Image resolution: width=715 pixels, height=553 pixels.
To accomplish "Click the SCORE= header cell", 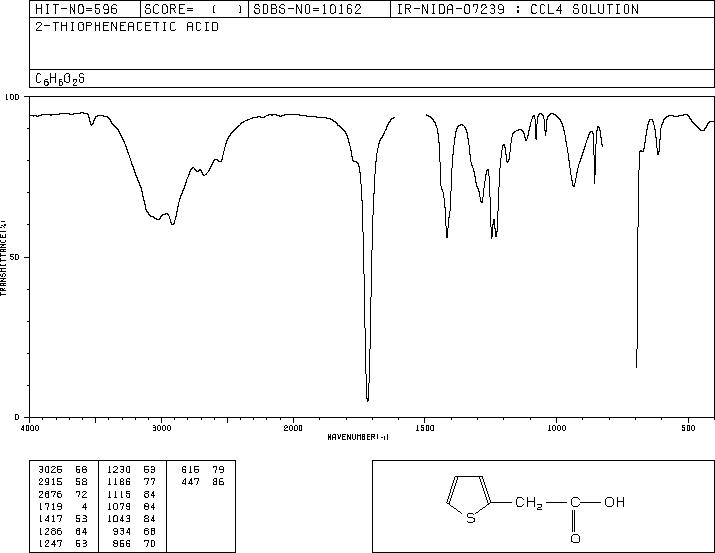I will [x=194, y=9].
